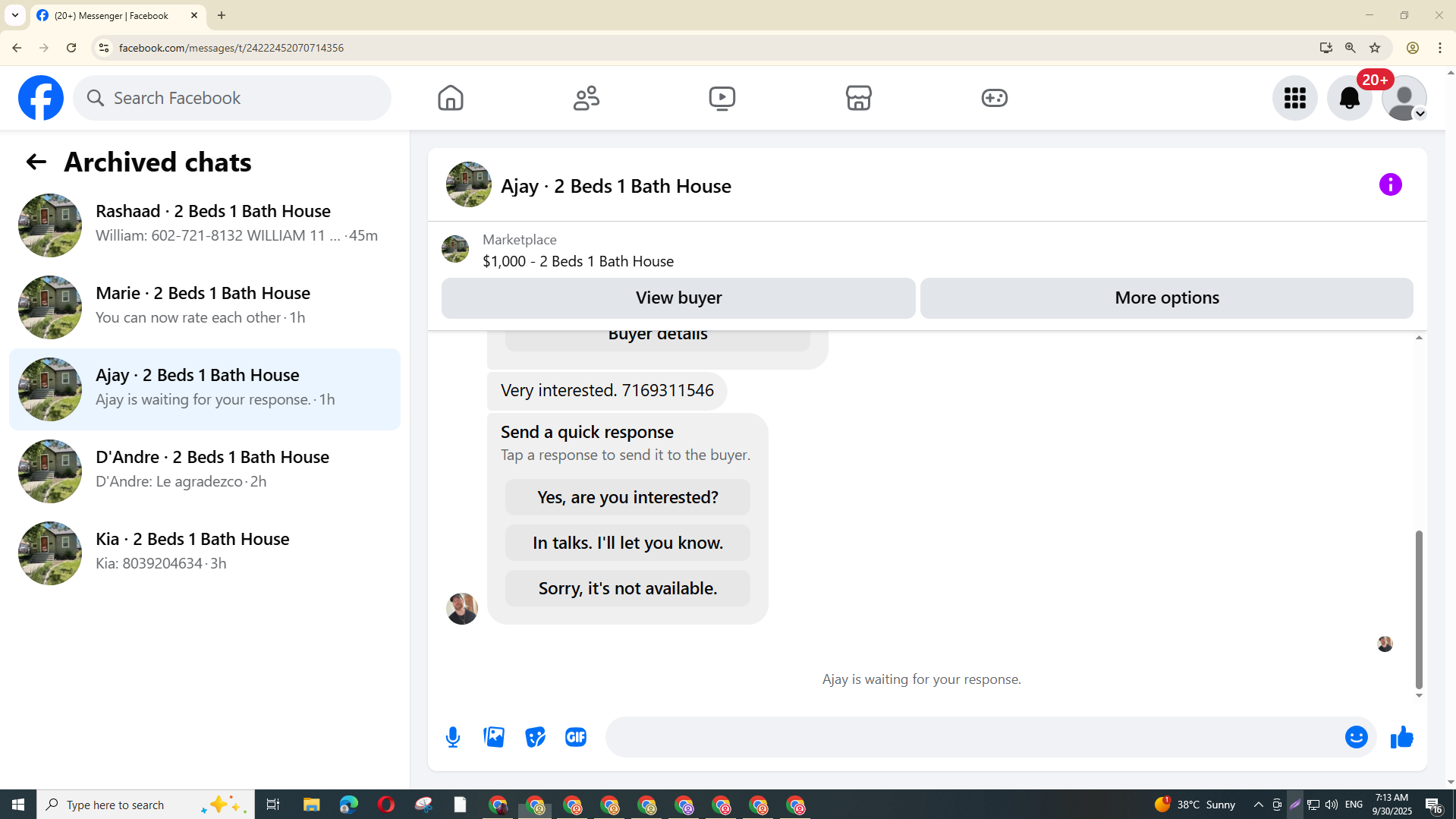Screen dimensions: 1456x819
Task: Click the Search Facebook field
Action: [x=232, y=98]
